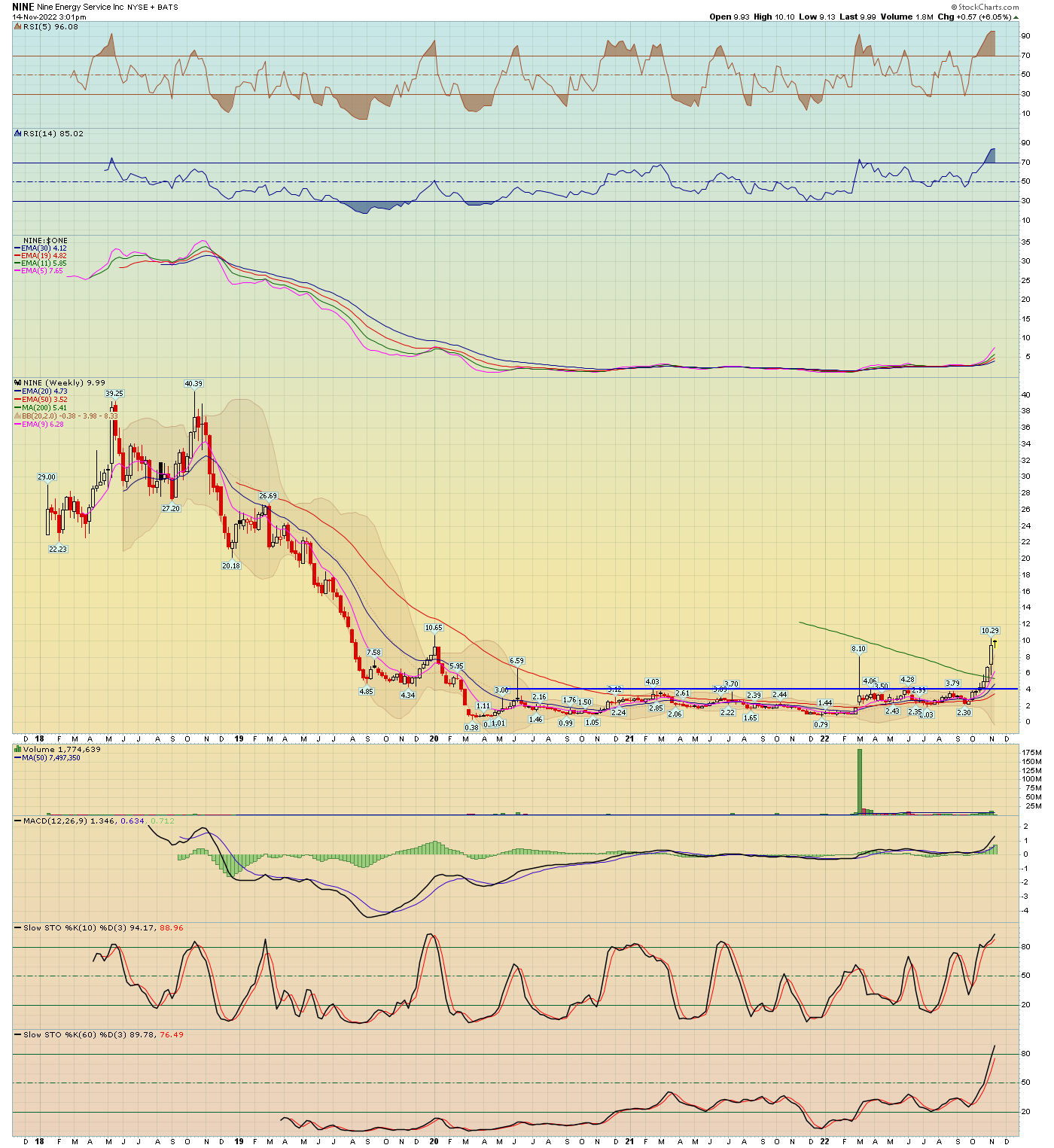Viewport: 1054px width, 1148px height.
Task: Click the RSI(14) 85.02 label
Action: click(53, 133)
